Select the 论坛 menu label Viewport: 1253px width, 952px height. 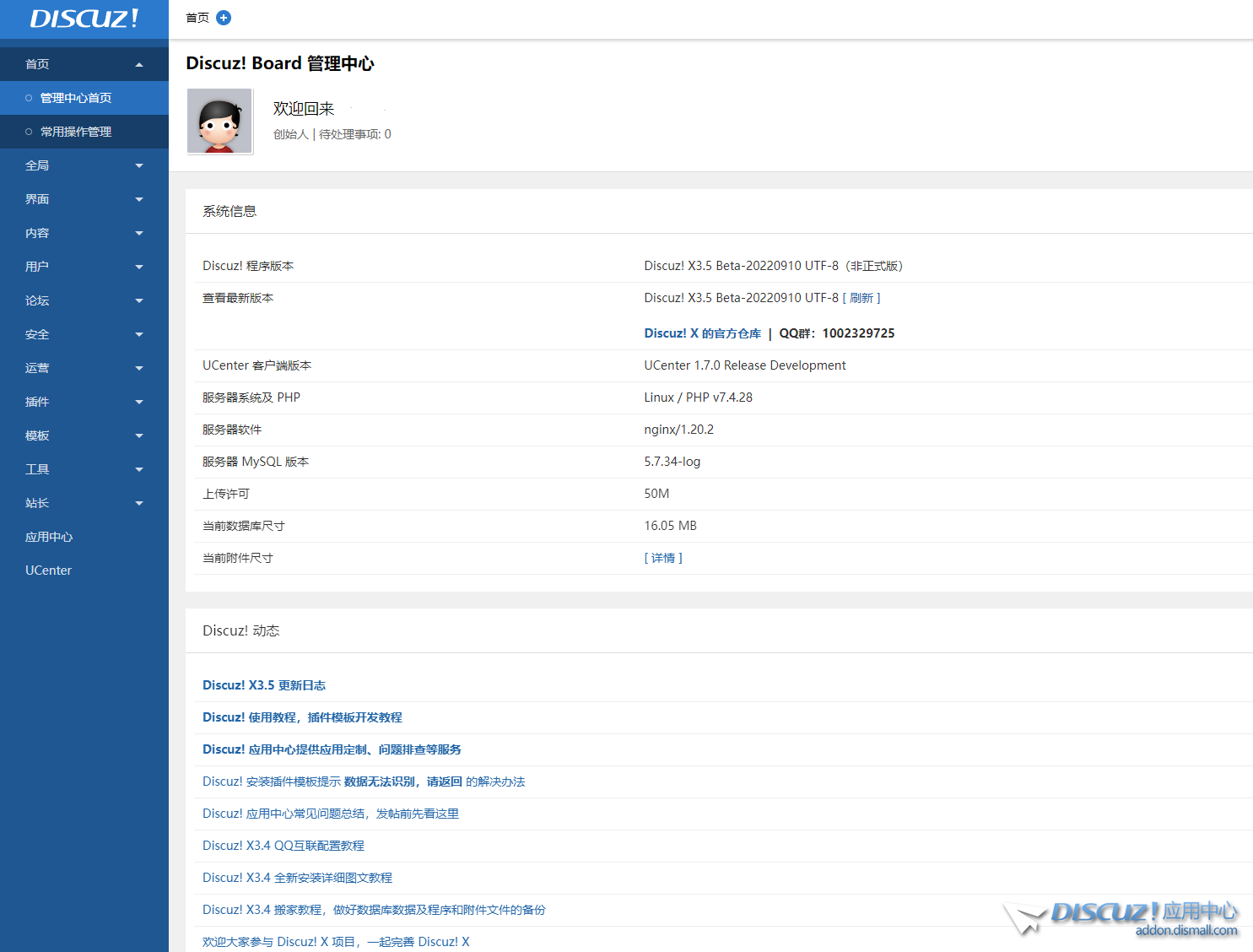click(37, 300)
